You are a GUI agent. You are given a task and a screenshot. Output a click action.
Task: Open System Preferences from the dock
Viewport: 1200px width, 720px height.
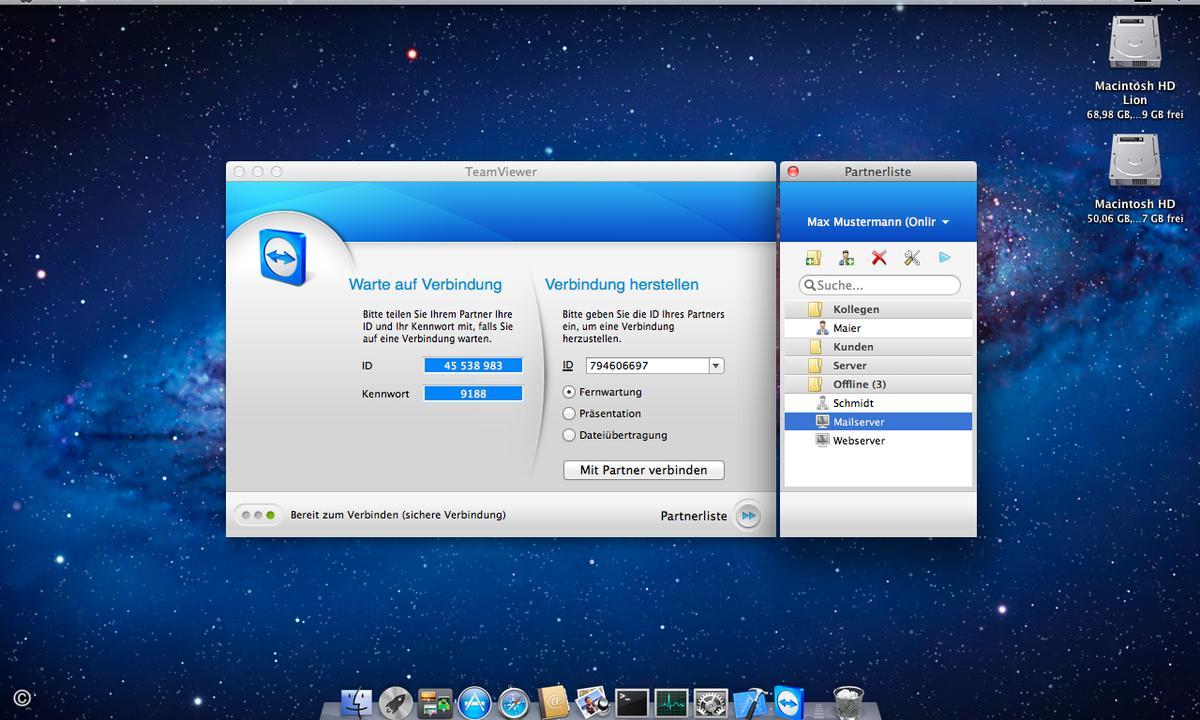point(711,703)
